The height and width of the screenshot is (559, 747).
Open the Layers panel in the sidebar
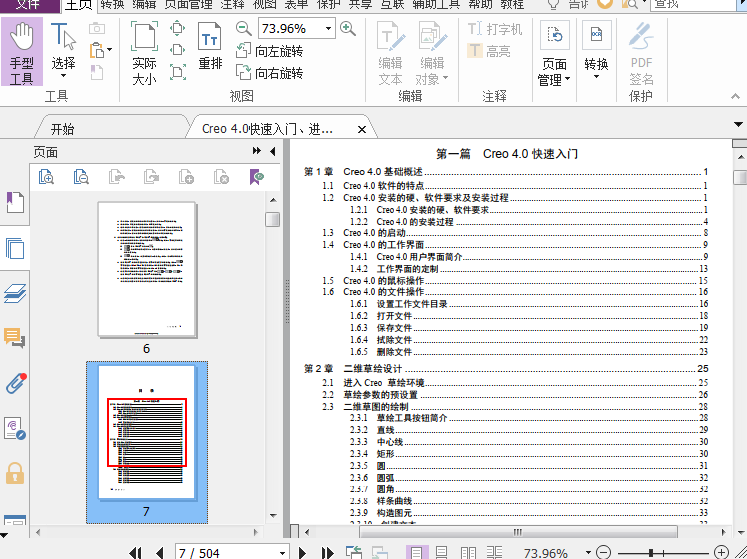click(15, 294)
